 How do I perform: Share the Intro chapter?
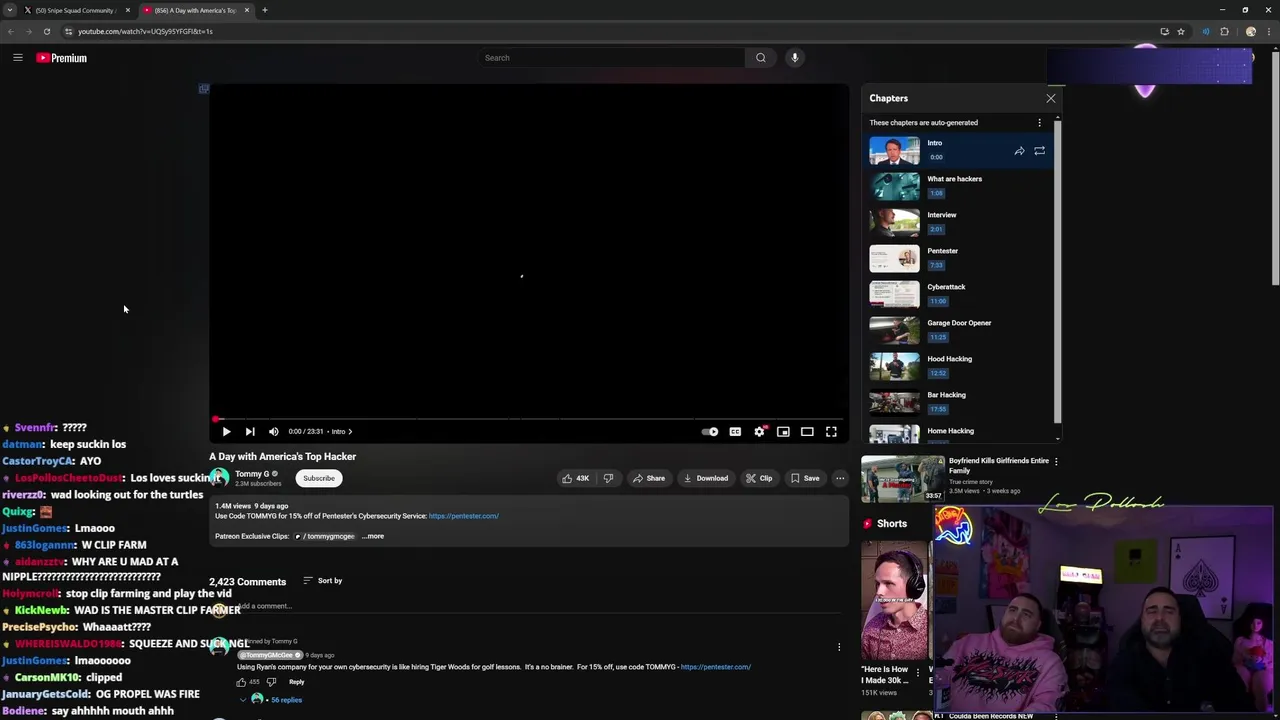1019,151
